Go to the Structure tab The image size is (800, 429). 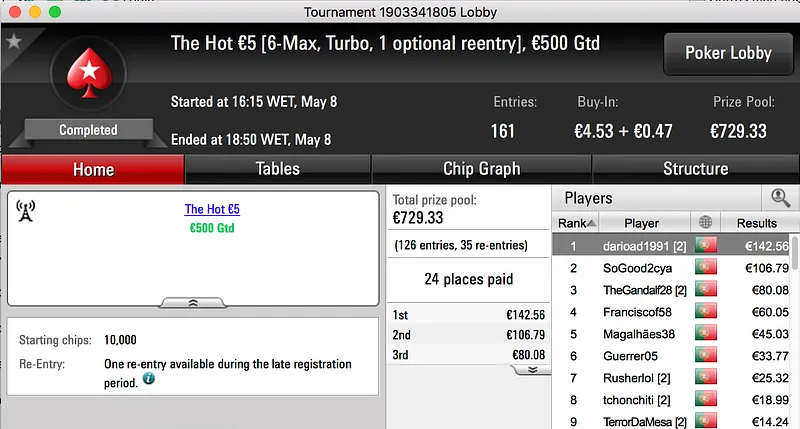[695, 169]
